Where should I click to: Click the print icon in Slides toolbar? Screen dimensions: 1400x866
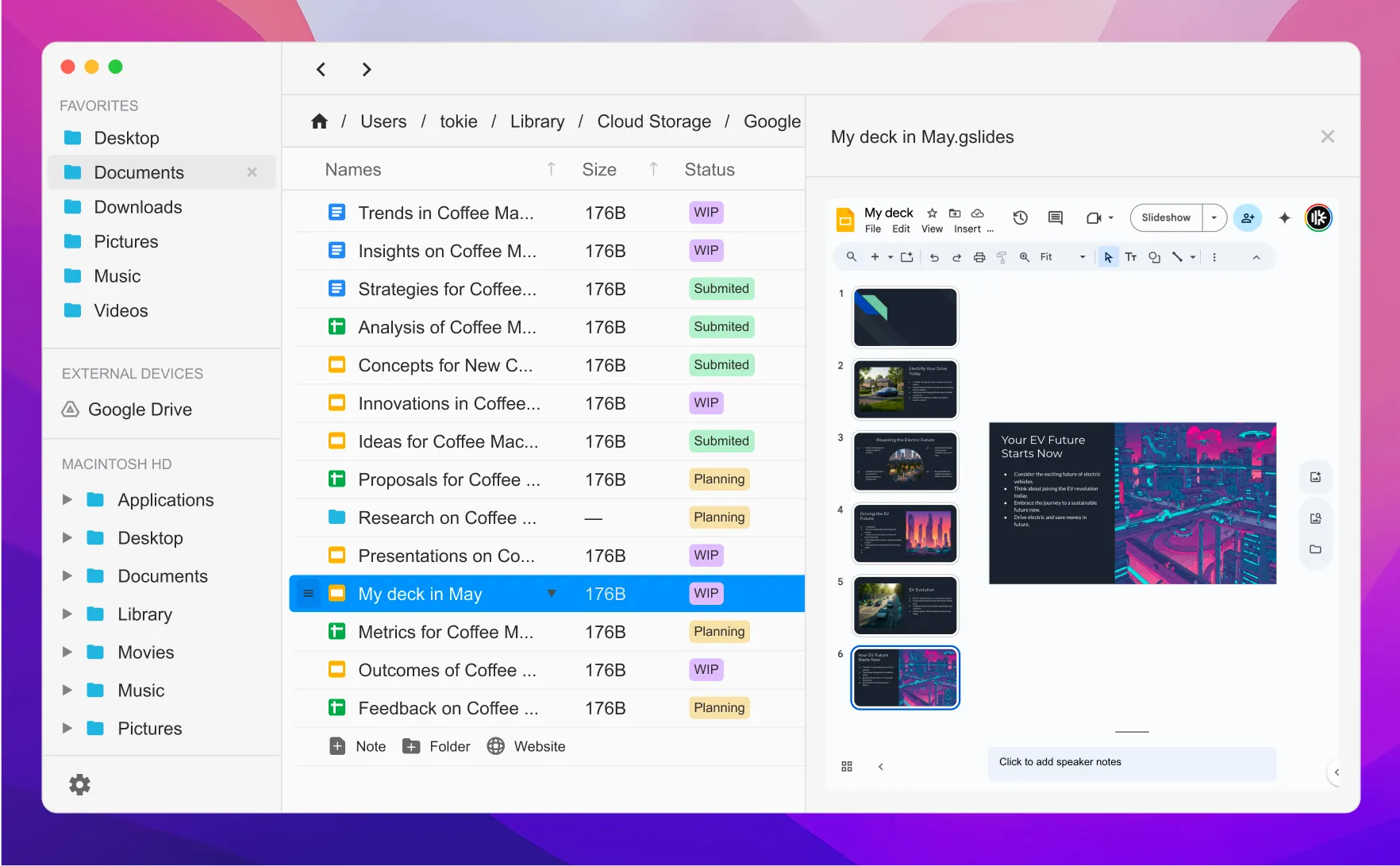[979, 257]
